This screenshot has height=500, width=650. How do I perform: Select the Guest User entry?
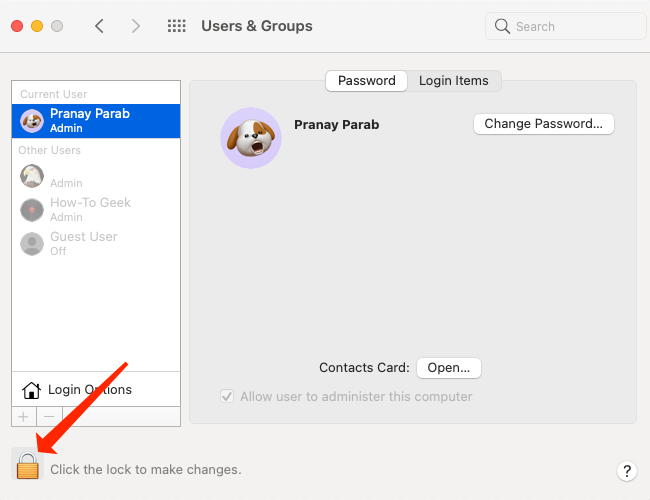(x=96, y=244)
